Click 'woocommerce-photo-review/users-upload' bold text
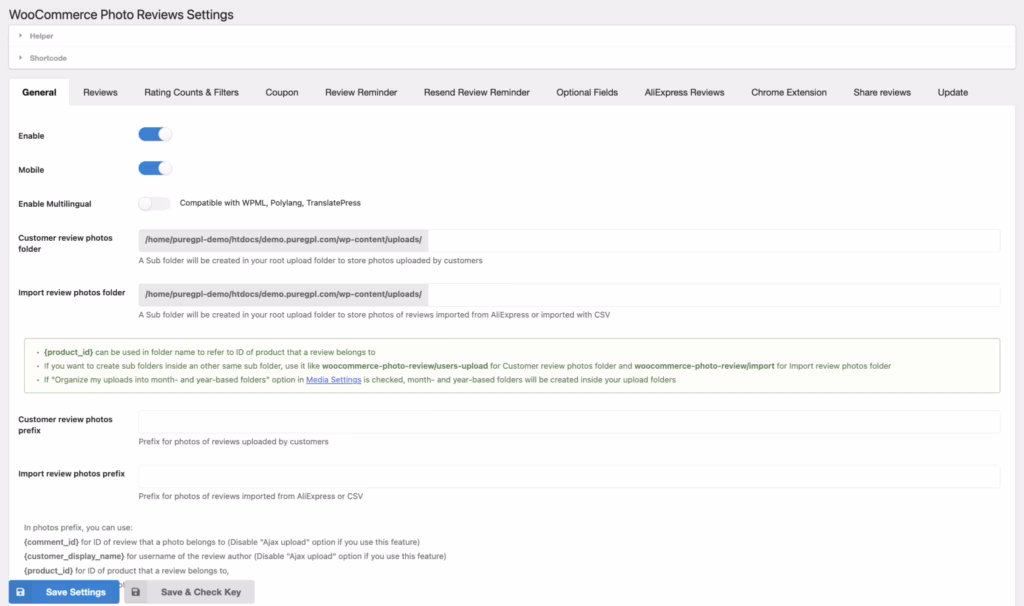 tap(405, 366)
